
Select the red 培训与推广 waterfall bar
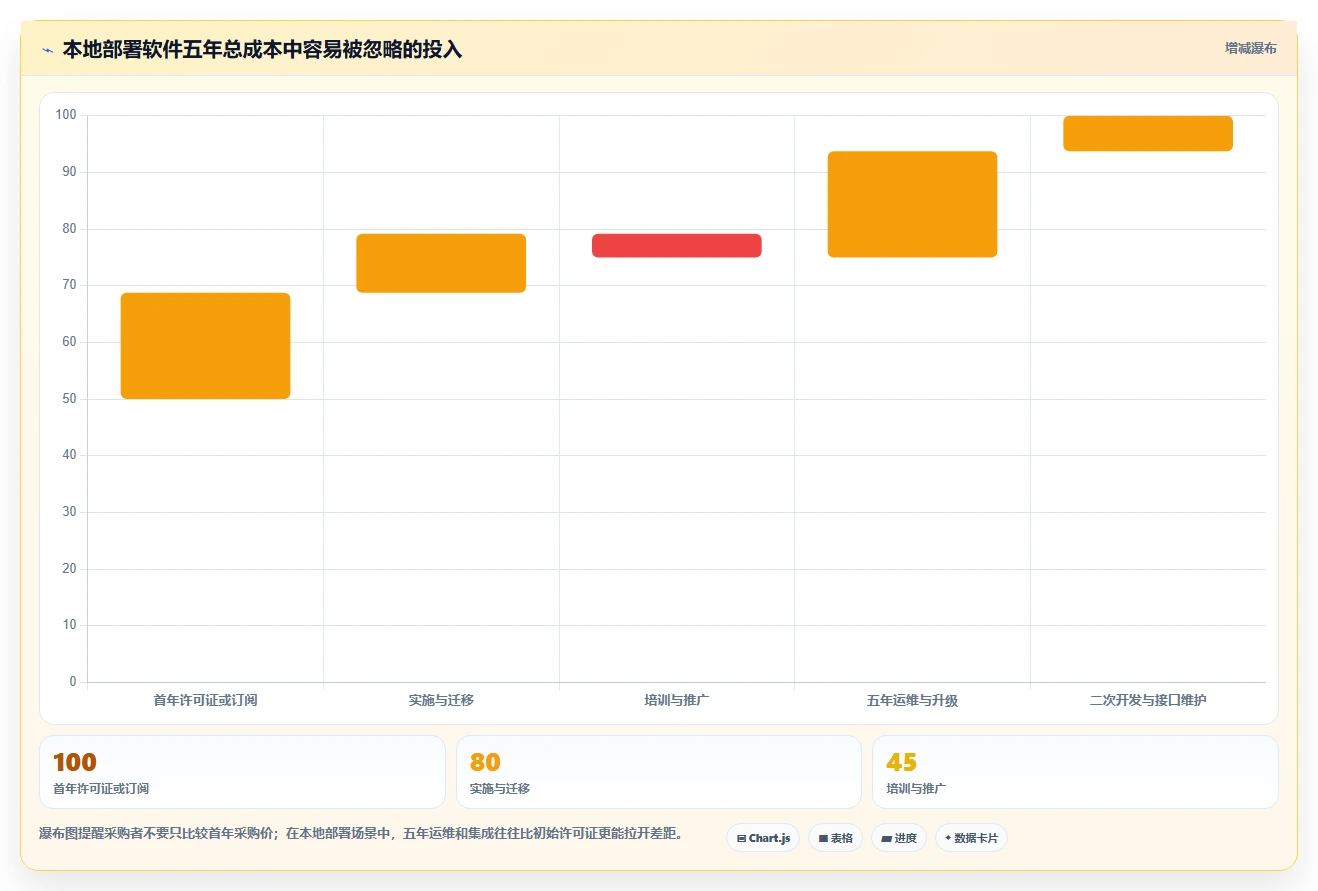tap(677, 246)
